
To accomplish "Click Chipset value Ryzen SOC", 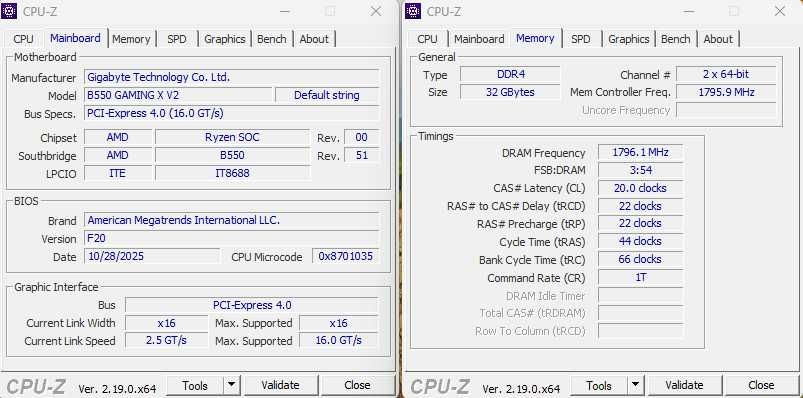I will click(232, 137).
